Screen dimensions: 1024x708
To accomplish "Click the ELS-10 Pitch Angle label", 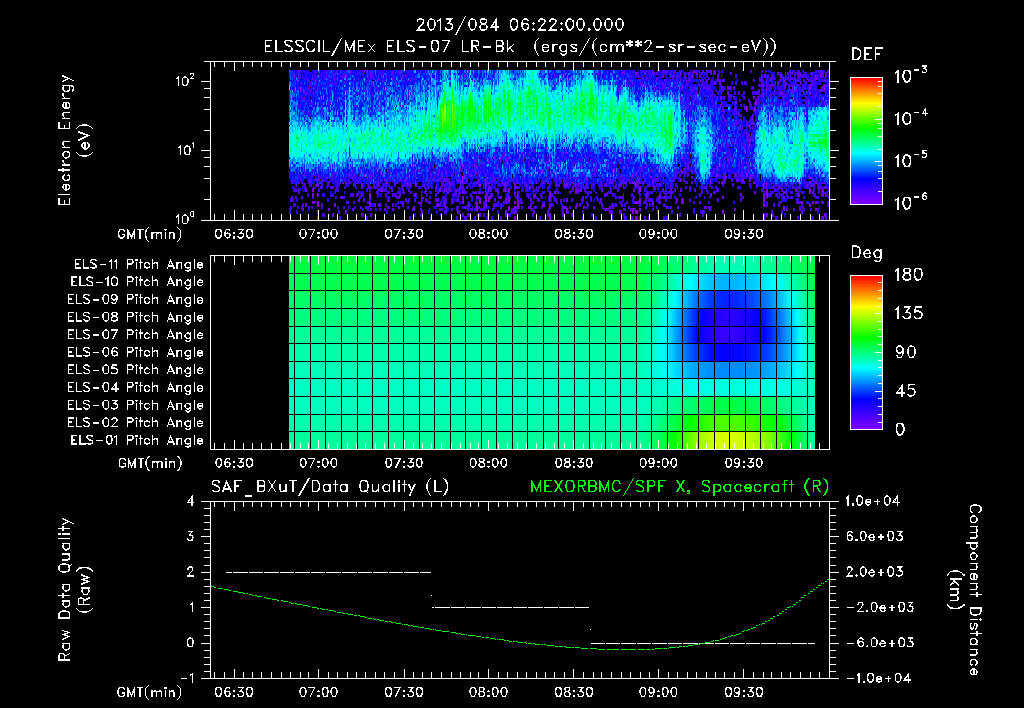I will tap(137, 282).
